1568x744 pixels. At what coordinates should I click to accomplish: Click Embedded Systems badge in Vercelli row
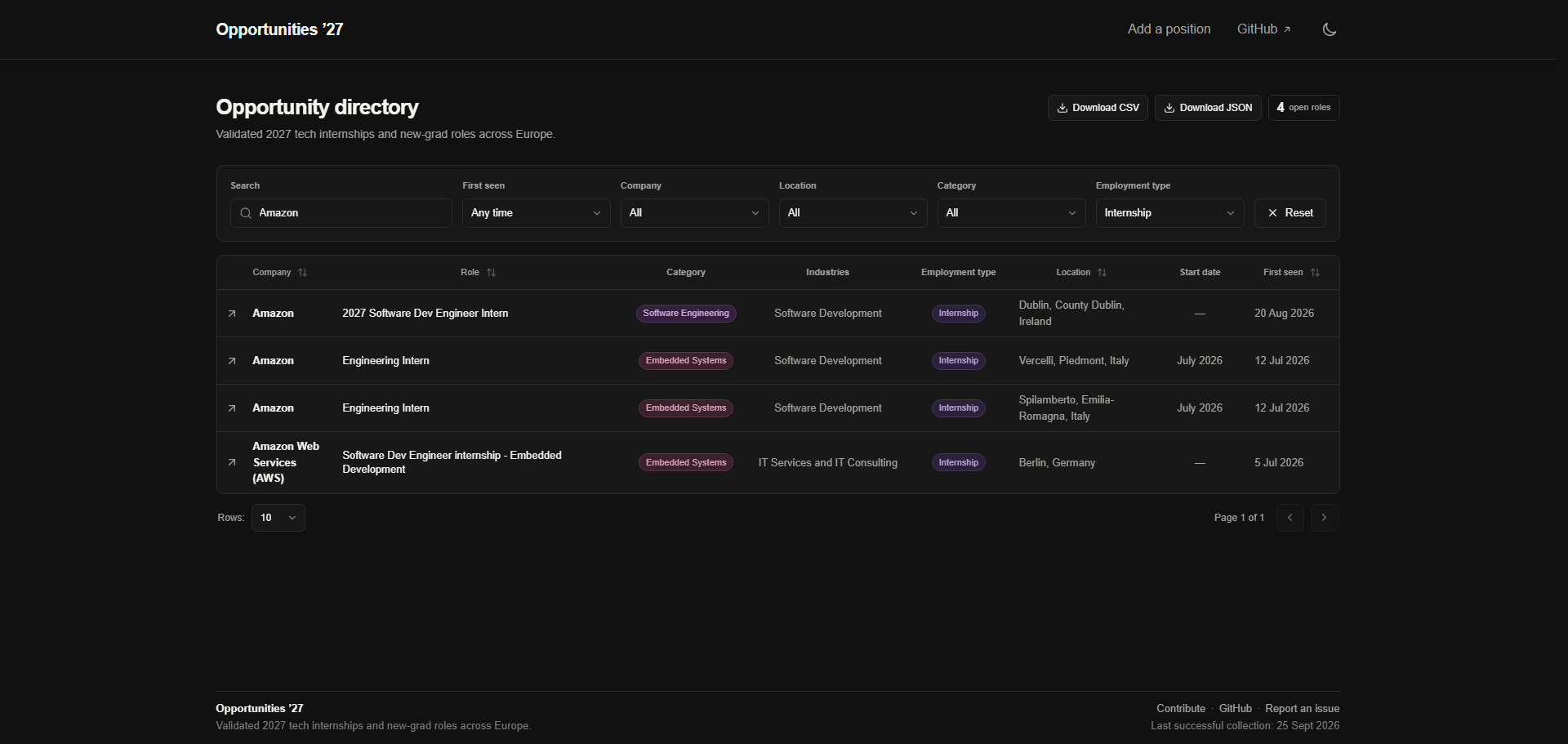pos(686,361)
